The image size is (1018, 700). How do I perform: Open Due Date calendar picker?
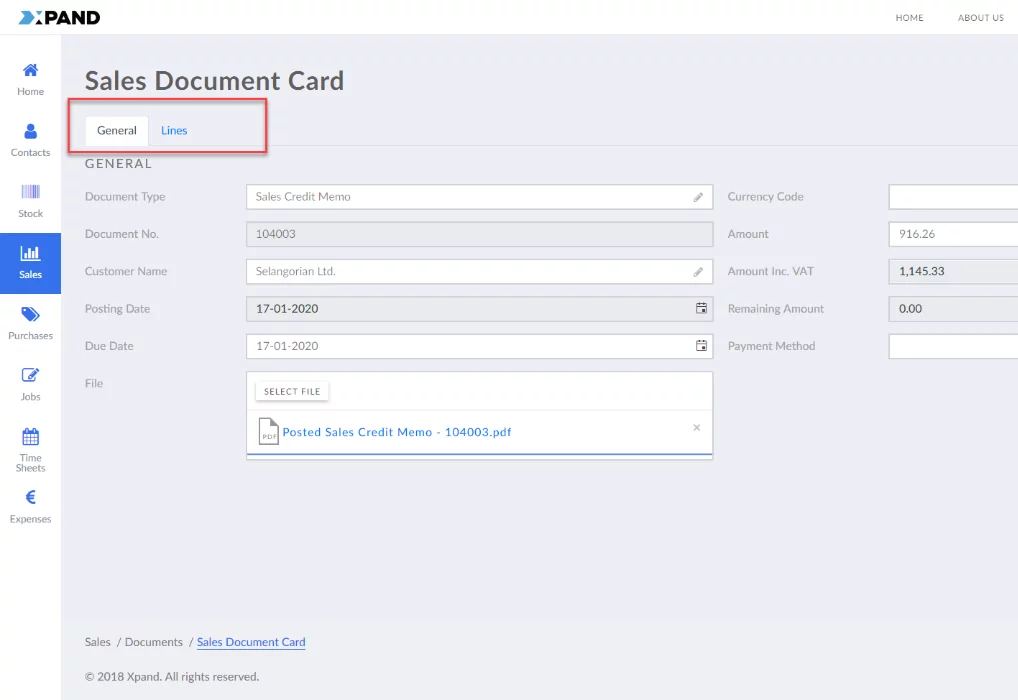701,346
